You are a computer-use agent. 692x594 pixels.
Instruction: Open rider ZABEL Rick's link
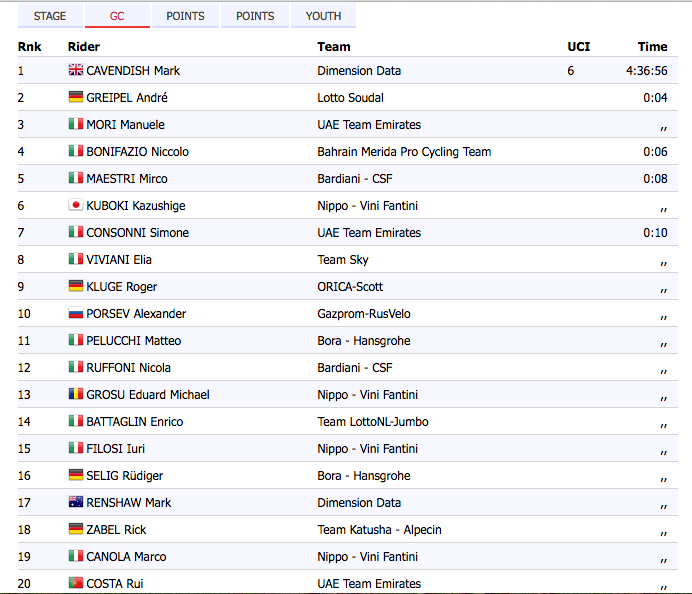[116, 529]
